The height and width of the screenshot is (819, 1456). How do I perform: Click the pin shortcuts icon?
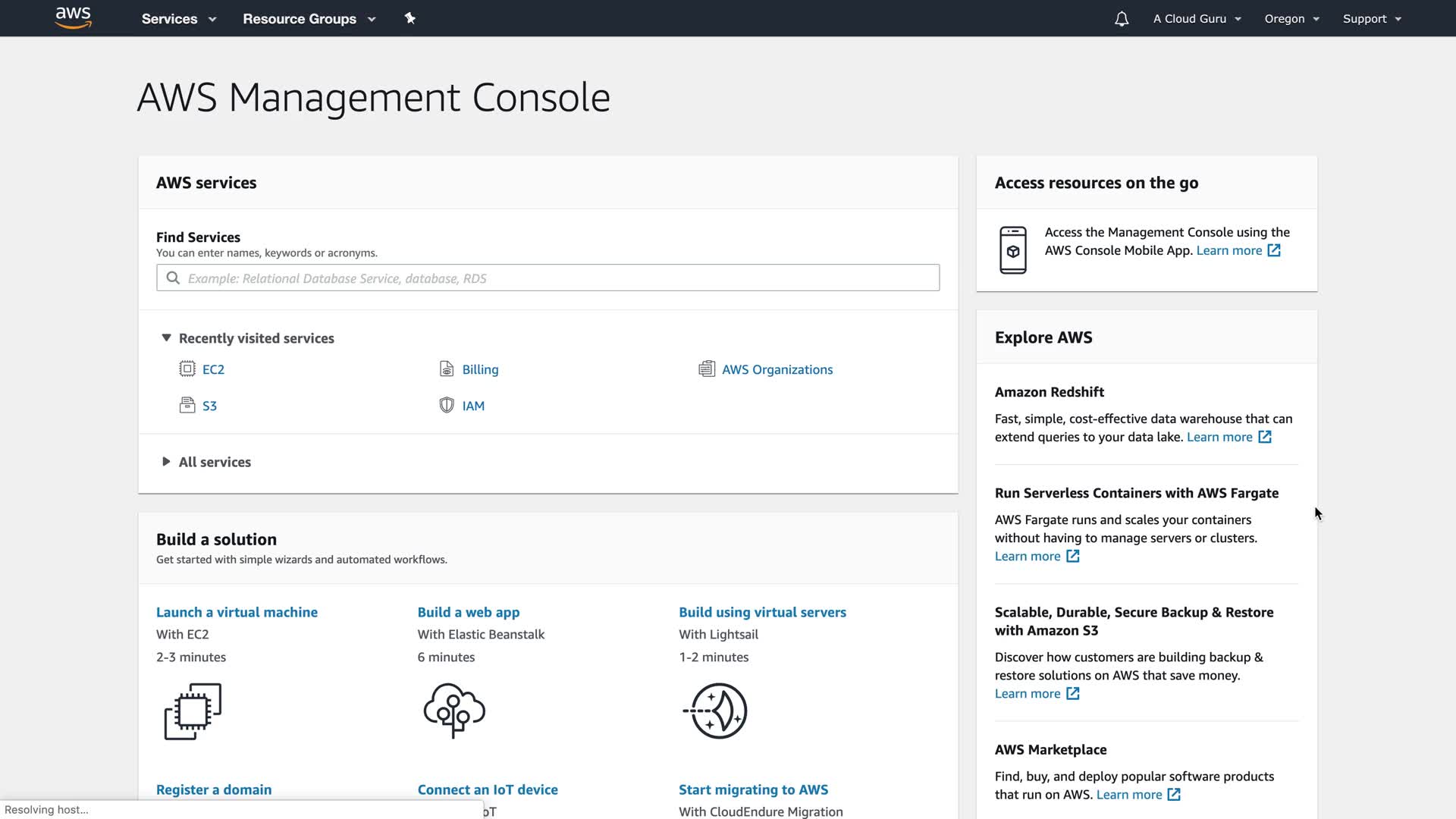coord(409,18)
